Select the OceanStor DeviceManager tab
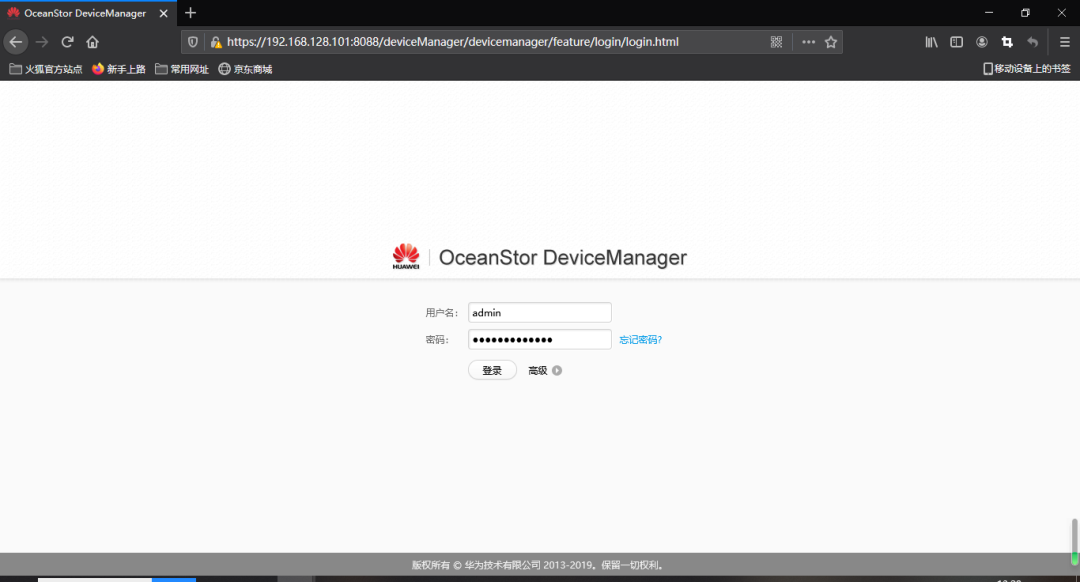The image size is (1080, 582). [x=85, y=13]
